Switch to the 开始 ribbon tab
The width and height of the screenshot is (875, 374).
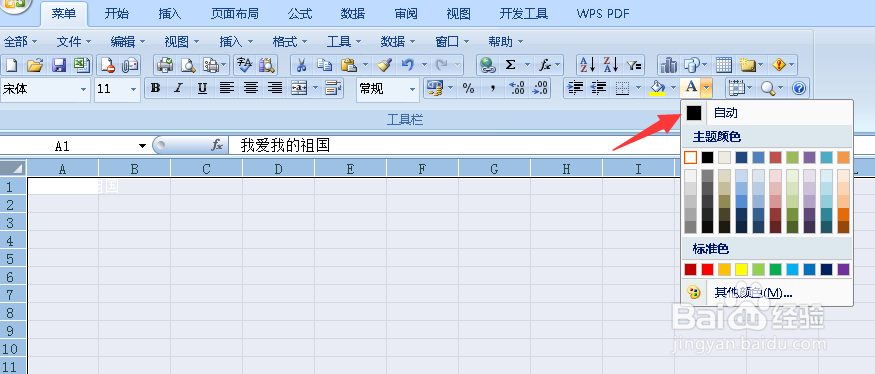click(x=117, y=13)
